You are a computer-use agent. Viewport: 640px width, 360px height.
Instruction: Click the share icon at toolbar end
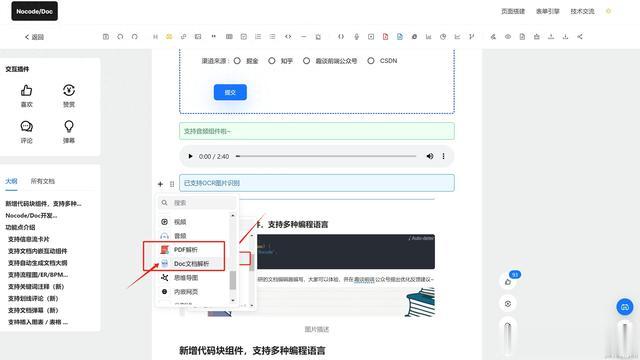(580, 37)
